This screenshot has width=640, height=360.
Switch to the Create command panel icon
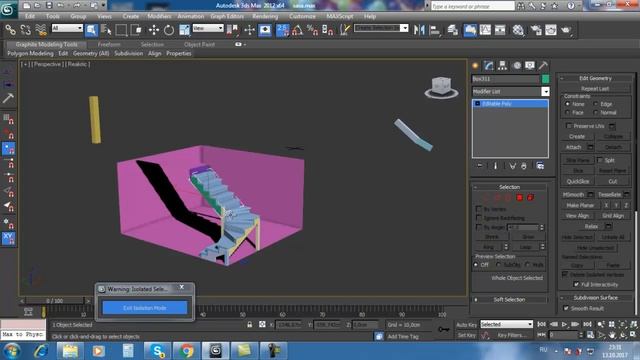(x=475, y=65)
